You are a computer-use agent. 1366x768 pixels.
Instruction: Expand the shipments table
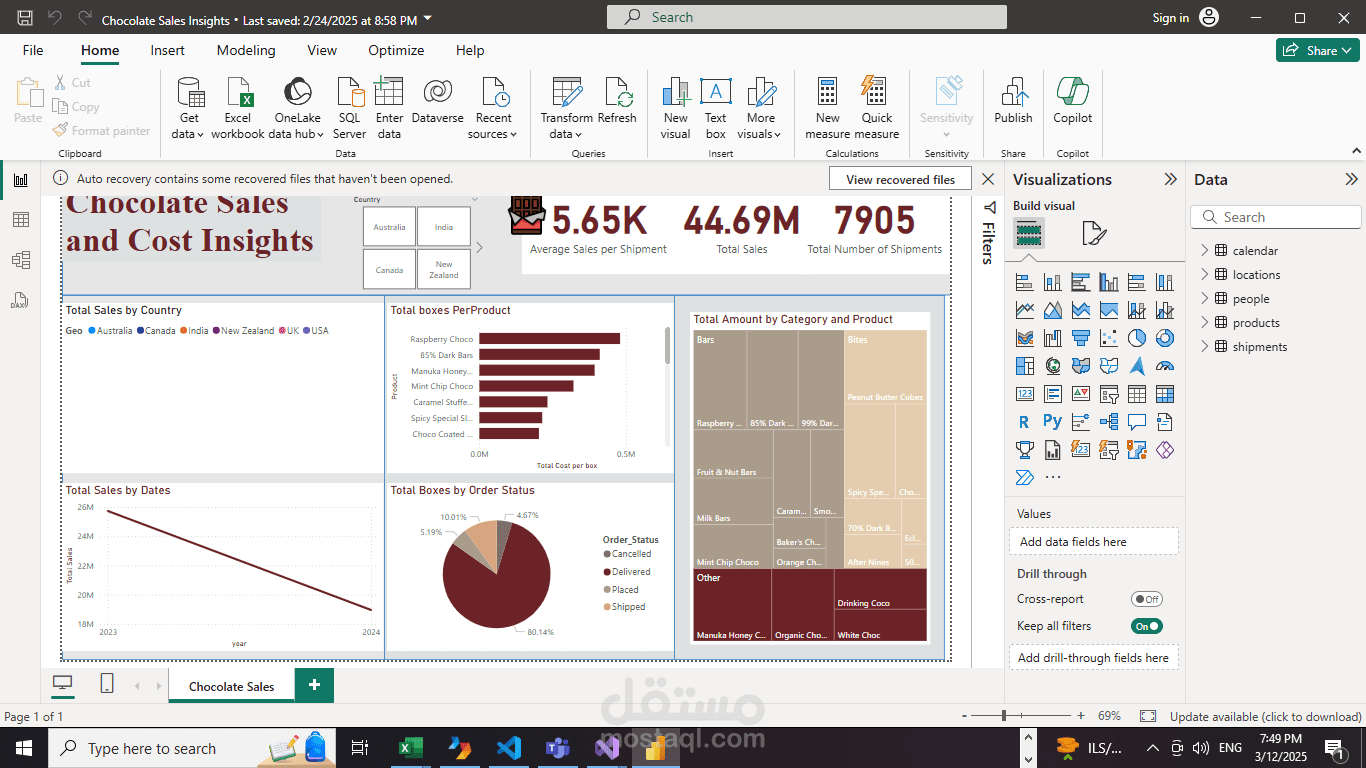pyautogui.click(x=1205, y=347)
